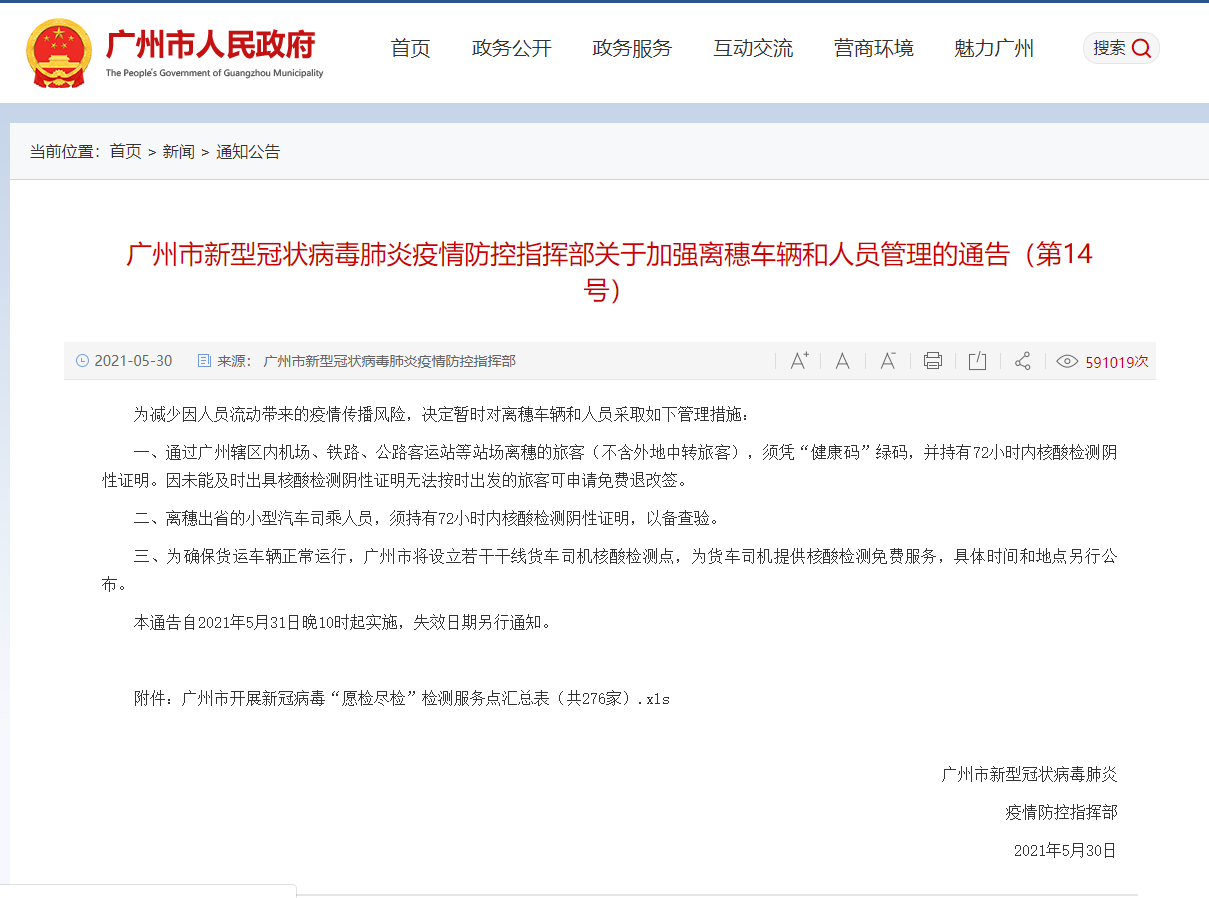1209x898 pixels.
Task: Open the 政务公开 menu item
Action: [511, 48]
